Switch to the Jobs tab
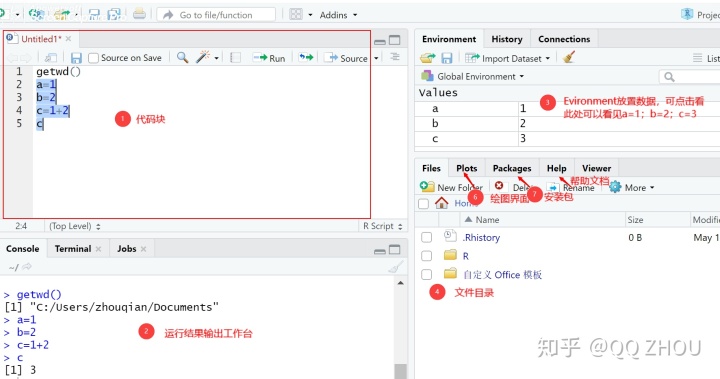This screenshot has height=379, width=720. pyautogui.click(x=127, y=249)
